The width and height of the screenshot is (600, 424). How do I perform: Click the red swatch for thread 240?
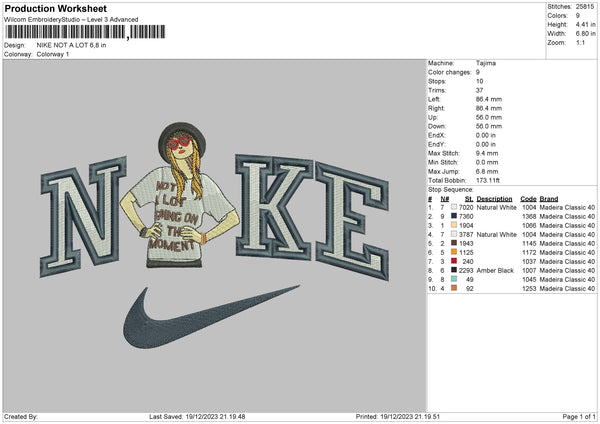454,261
